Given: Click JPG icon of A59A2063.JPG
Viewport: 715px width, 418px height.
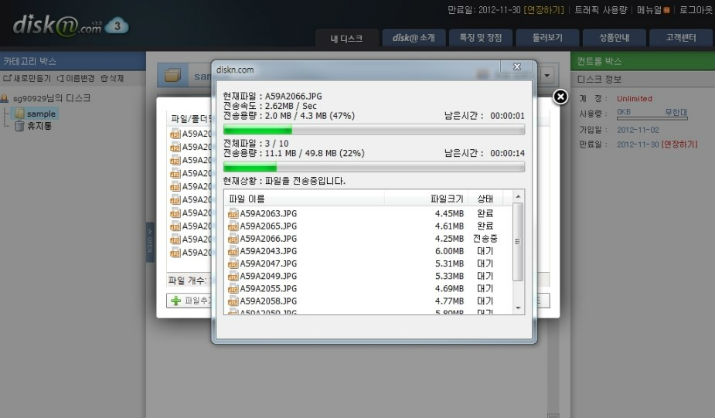Looking at the screenshot, I should tap(233, 213).
